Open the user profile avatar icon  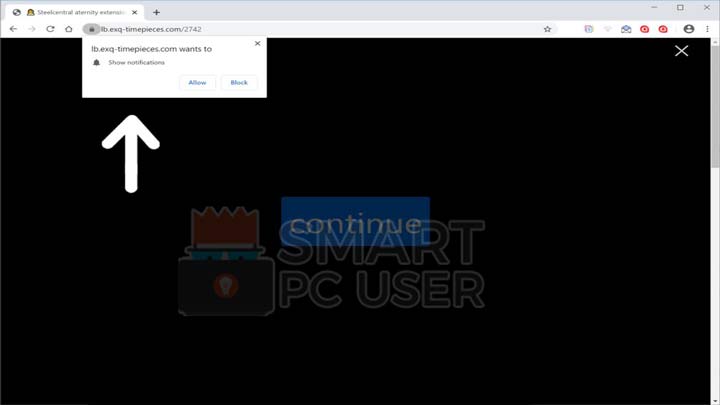coord(689,29)
